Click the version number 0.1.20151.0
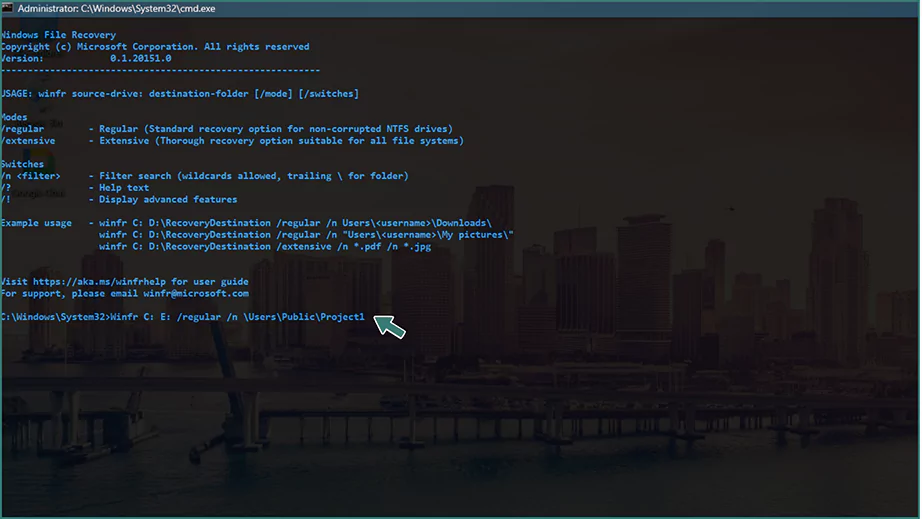 [x=141, y=58]
